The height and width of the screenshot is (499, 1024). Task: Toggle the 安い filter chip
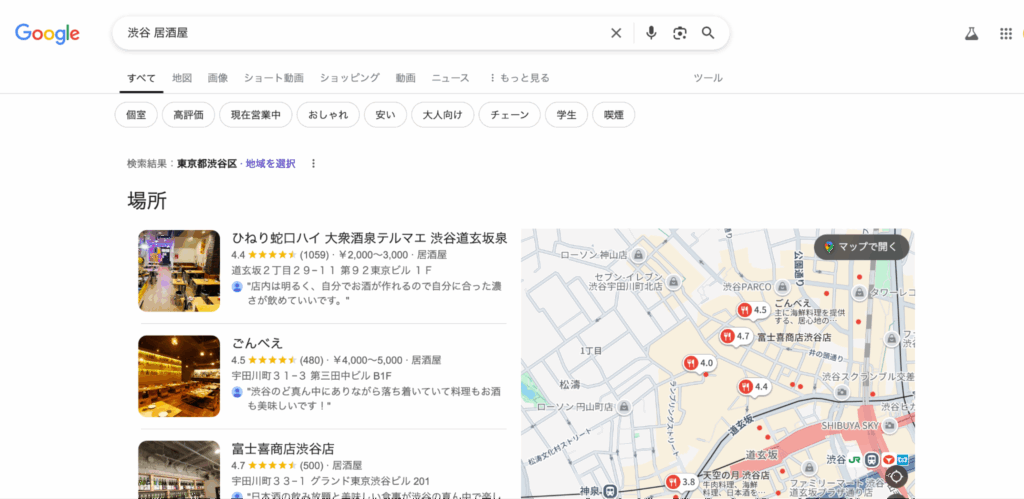(x=385, y=115)
